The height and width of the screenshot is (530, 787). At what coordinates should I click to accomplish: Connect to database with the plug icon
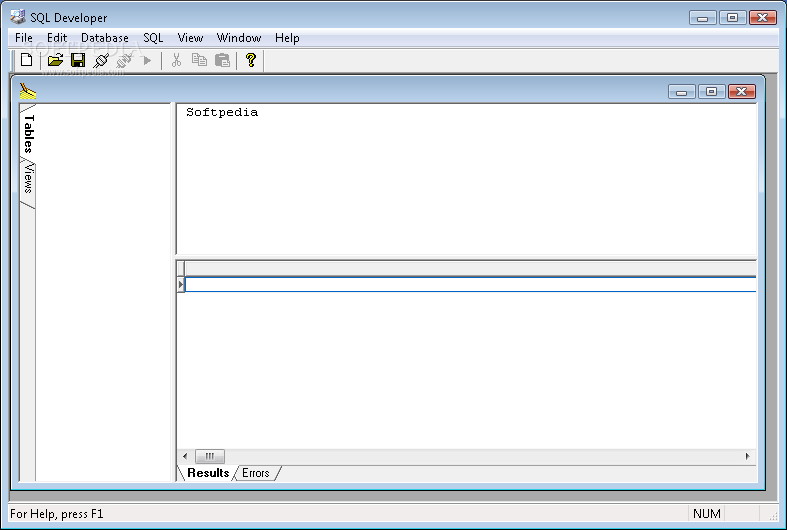pyautogui.click(x=101, y=60)
